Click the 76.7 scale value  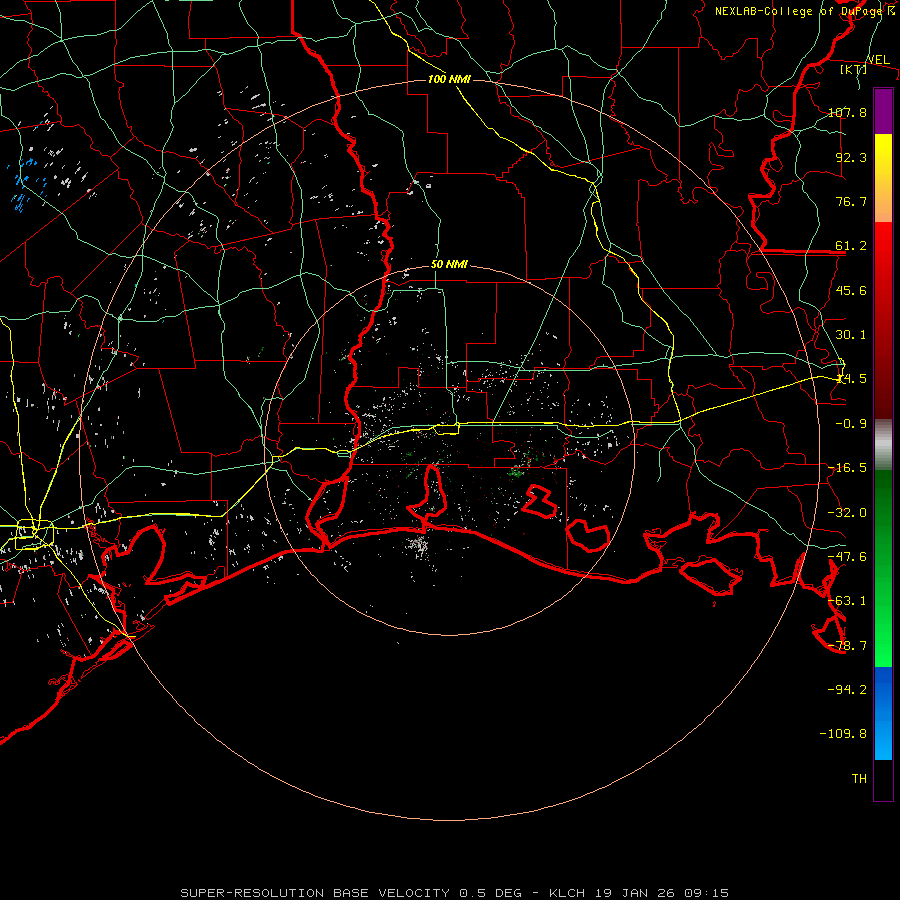tap(851, 201)
